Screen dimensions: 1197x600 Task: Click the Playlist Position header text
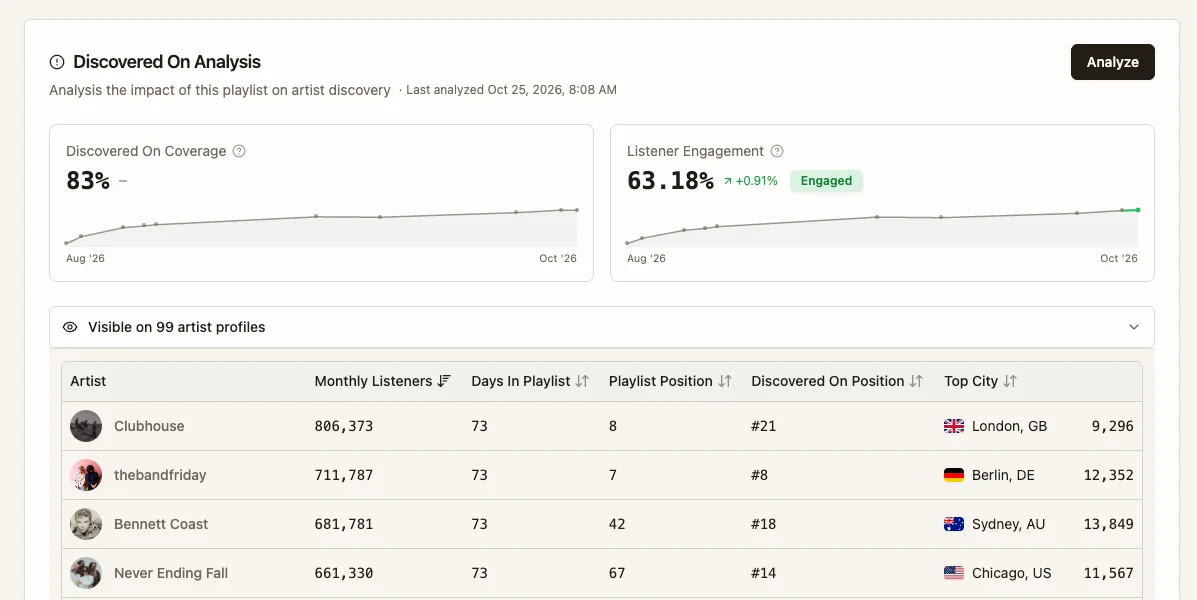[660, 381]
